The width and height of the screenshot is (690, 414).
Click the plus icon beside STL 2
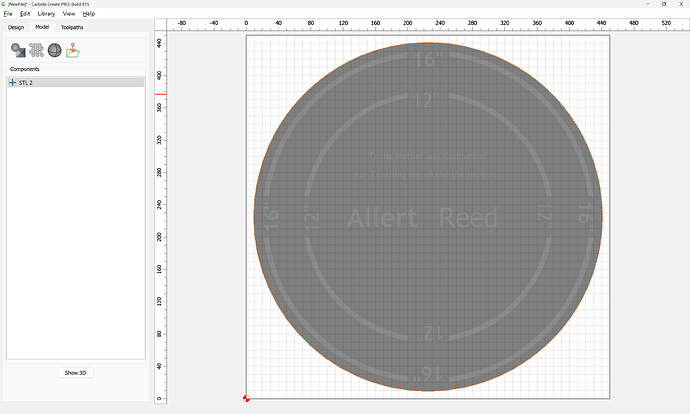click(x=12, y=83)
